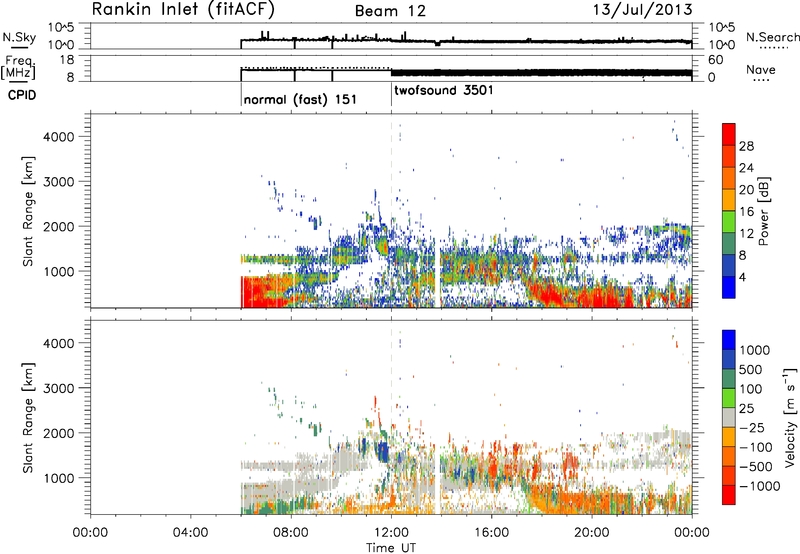The height and width of the screenshot is (554, 800).
Task: Click the "60" tick on Nave axis
Action: pyautogui.click(x=715, y=60)
